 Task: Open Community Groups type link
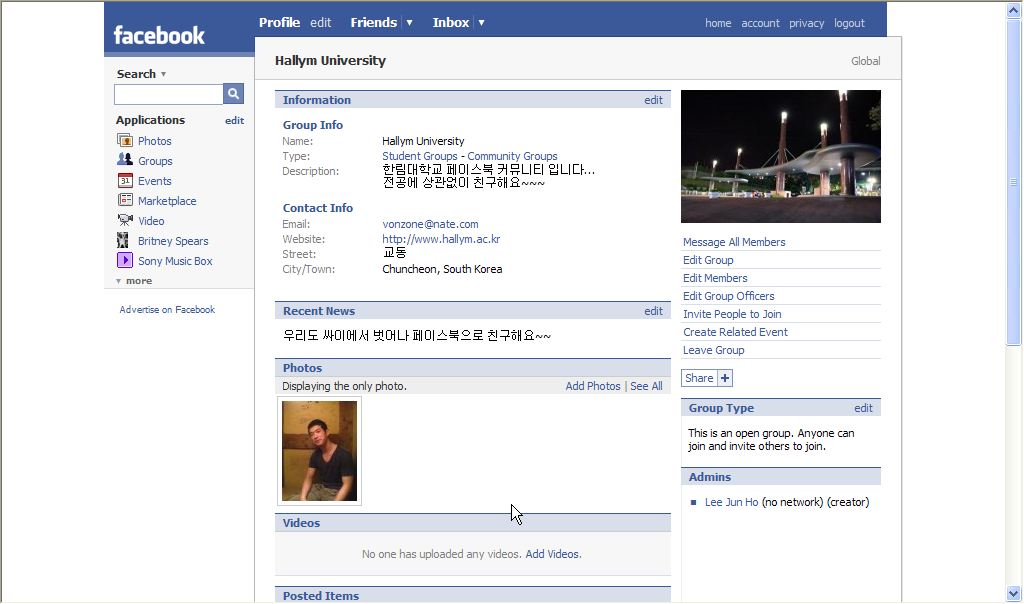tap(513, 156)
